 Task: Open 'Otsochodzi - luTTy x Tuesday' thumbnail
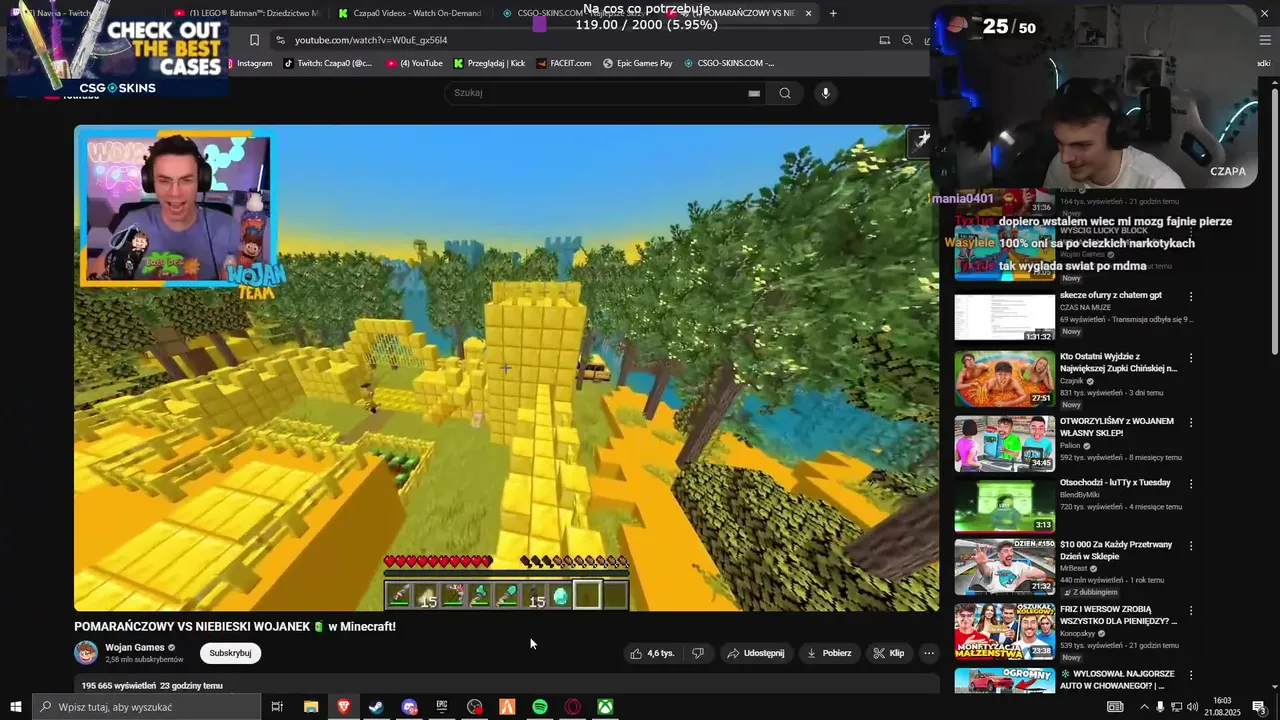[1004, 506]
